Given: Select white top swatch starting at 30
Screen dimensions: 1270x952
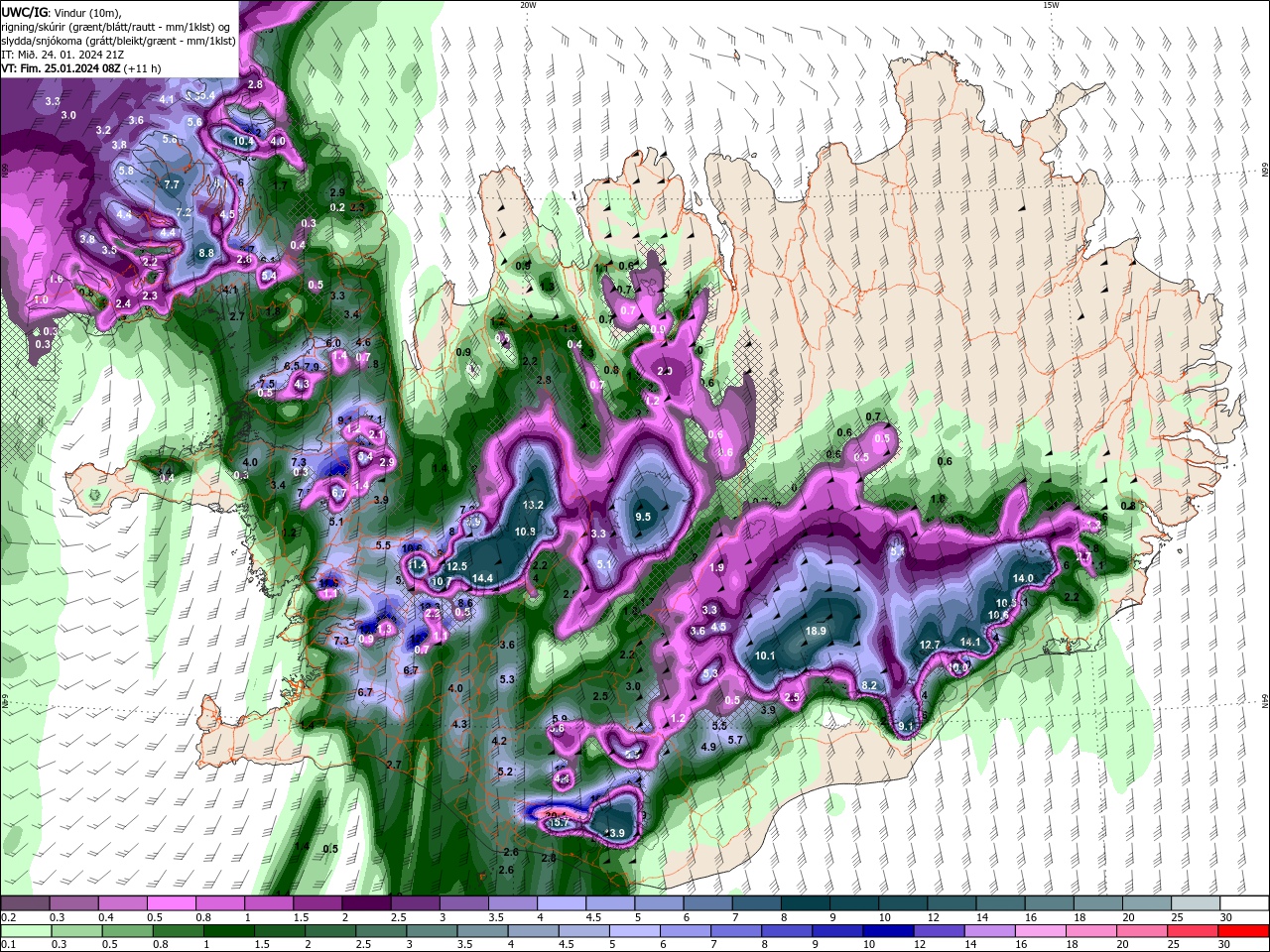Looking at the screenshot, I should pyautogui.click(x=1245, y=902).
